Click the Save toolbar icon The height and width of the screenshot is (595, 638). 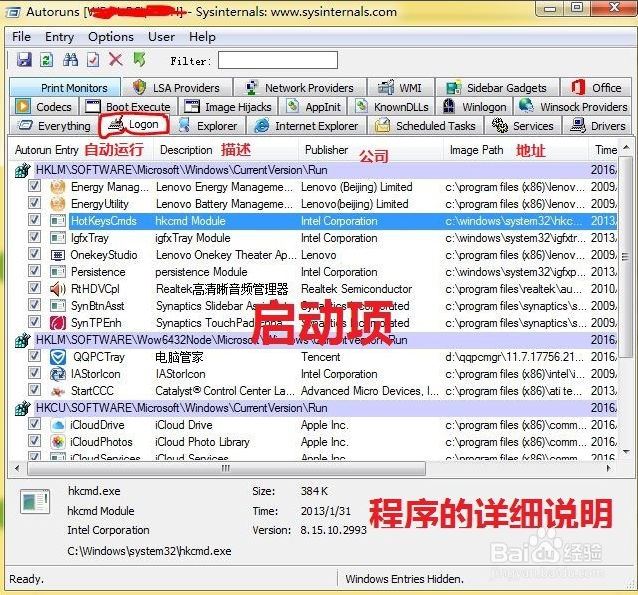pos(24,60)
